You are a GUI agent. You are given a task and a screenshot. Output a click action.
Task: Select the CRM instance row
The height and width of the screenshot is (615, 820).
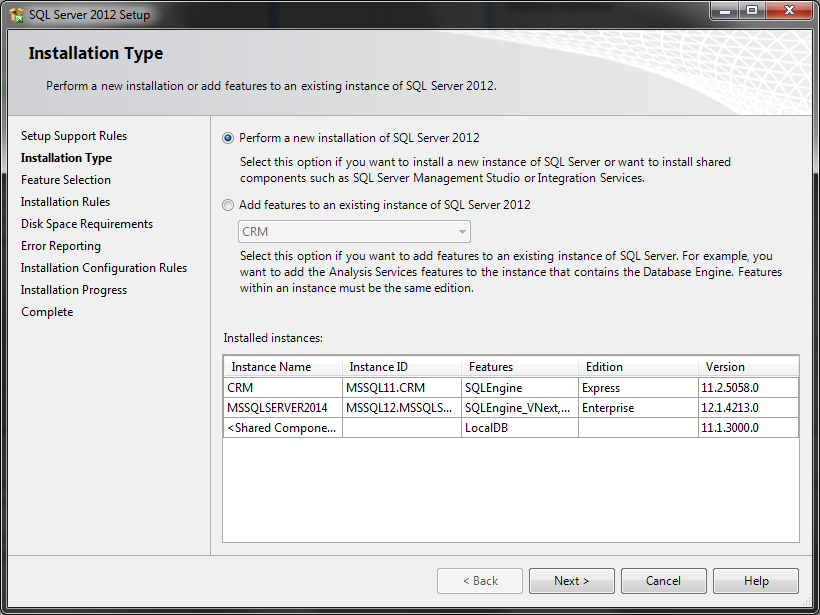coord(282,387)
